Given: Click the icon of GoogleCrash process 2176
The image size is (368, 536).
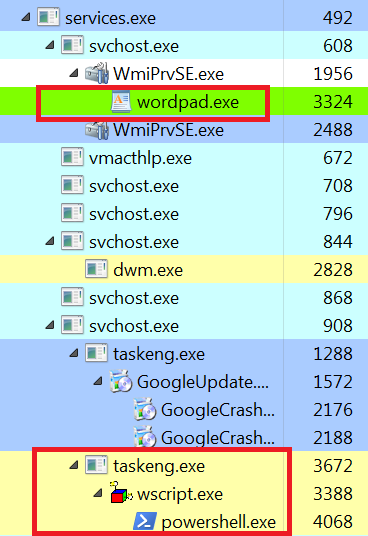Looking at the screenshot, I should point(145,410).
